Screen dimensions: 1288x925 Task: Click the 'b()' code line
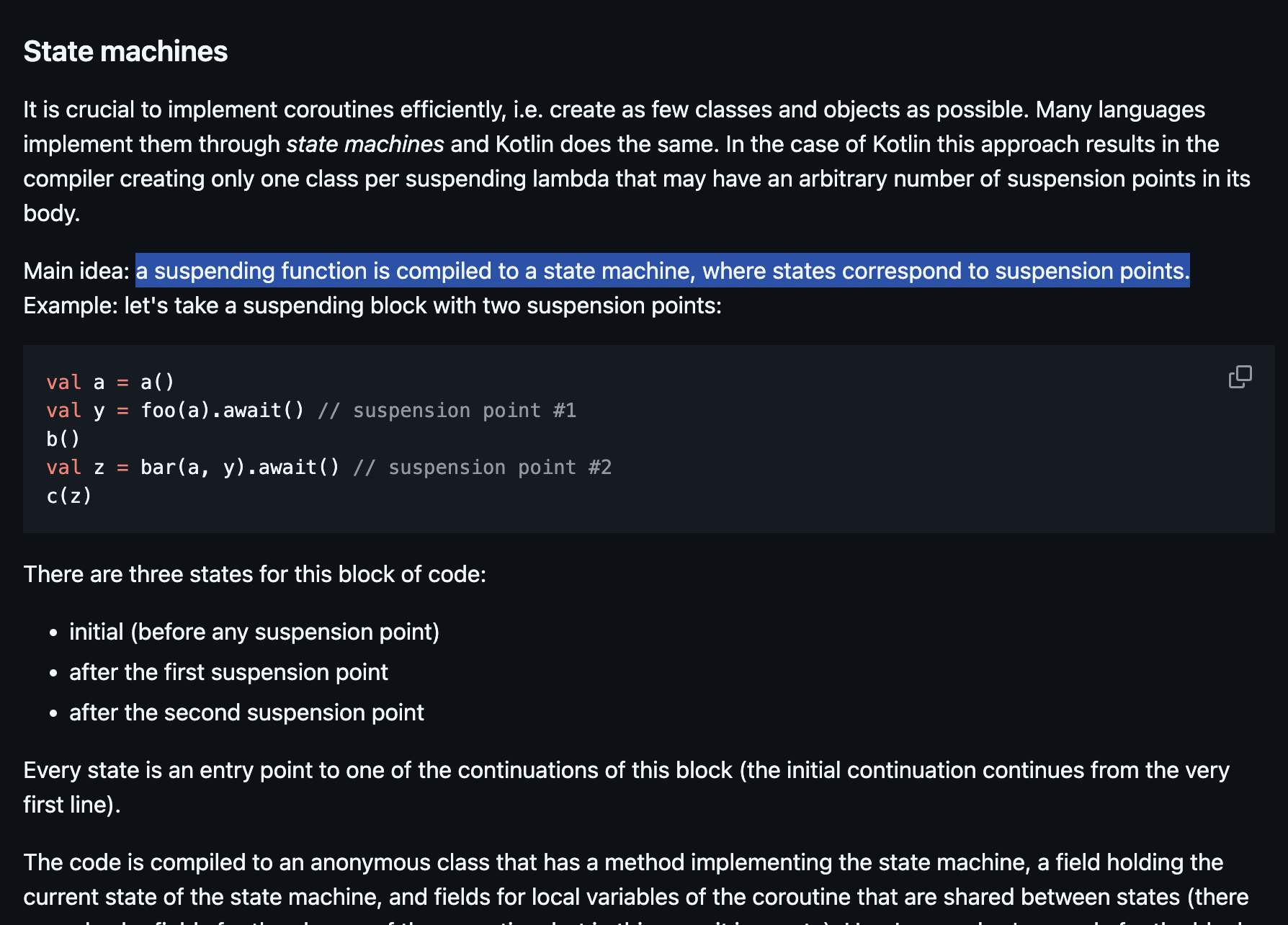coord(63,439)
